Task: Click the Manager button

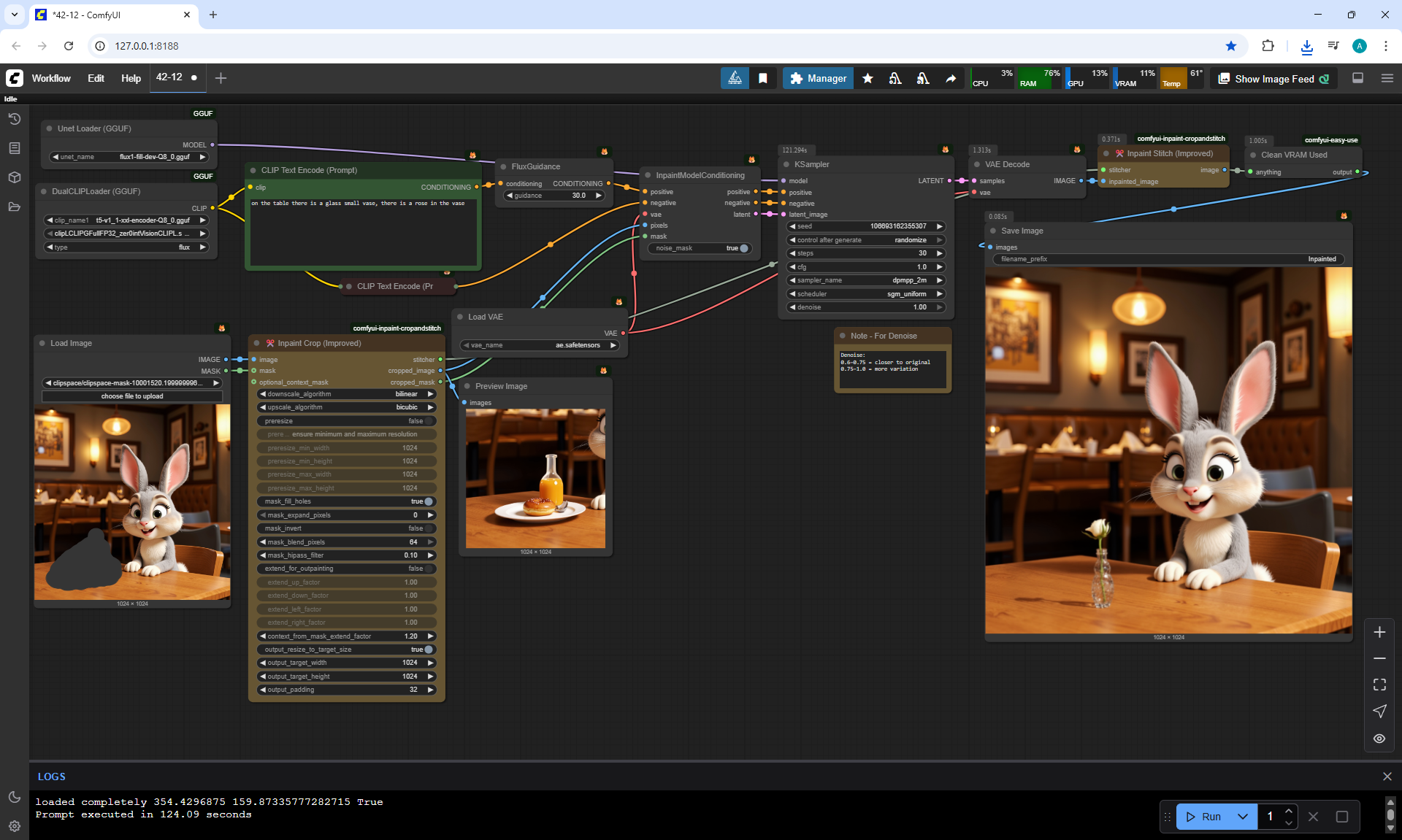Action: pyautogui.click(x=818, y=79)
